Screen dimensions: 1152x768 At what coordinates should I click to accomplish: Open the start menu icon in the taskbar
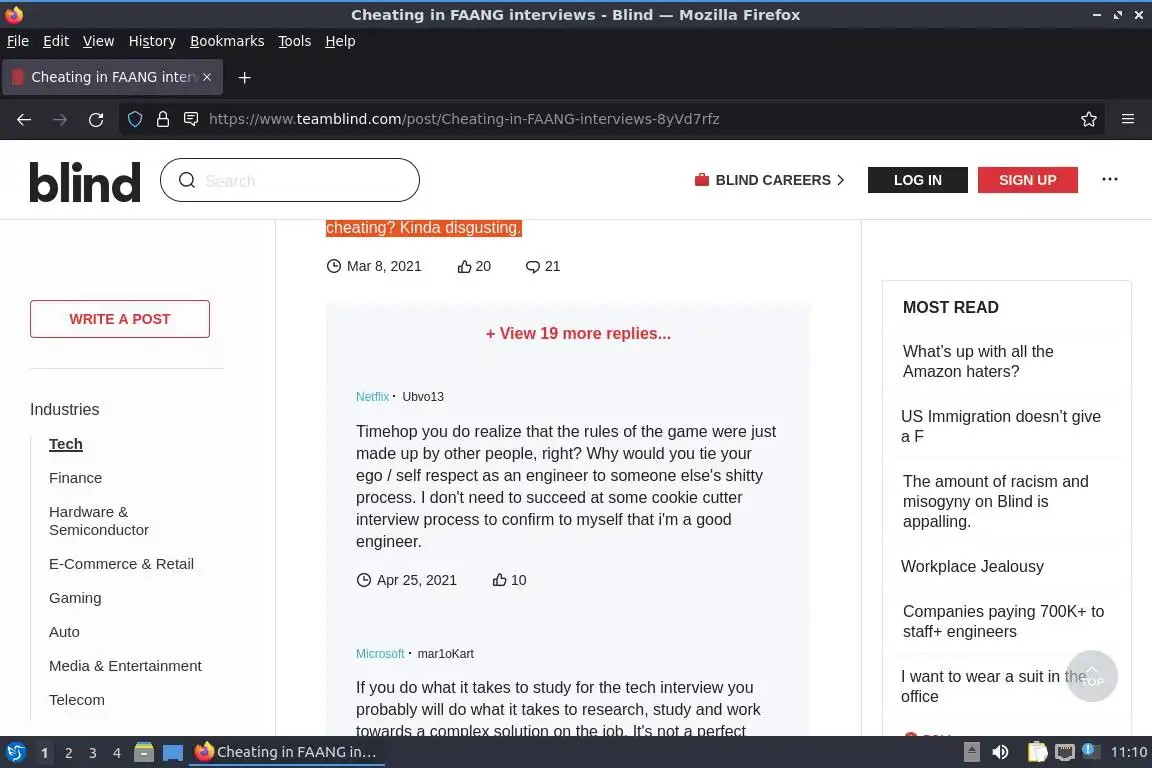16,752
